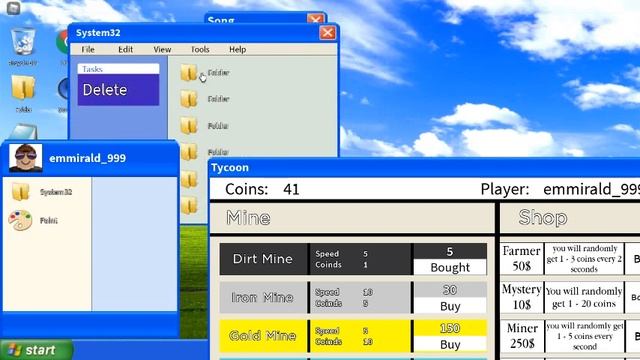Click Iron Mine speed and coins stats
640x360 pixels.
click(x=360, y=298)
